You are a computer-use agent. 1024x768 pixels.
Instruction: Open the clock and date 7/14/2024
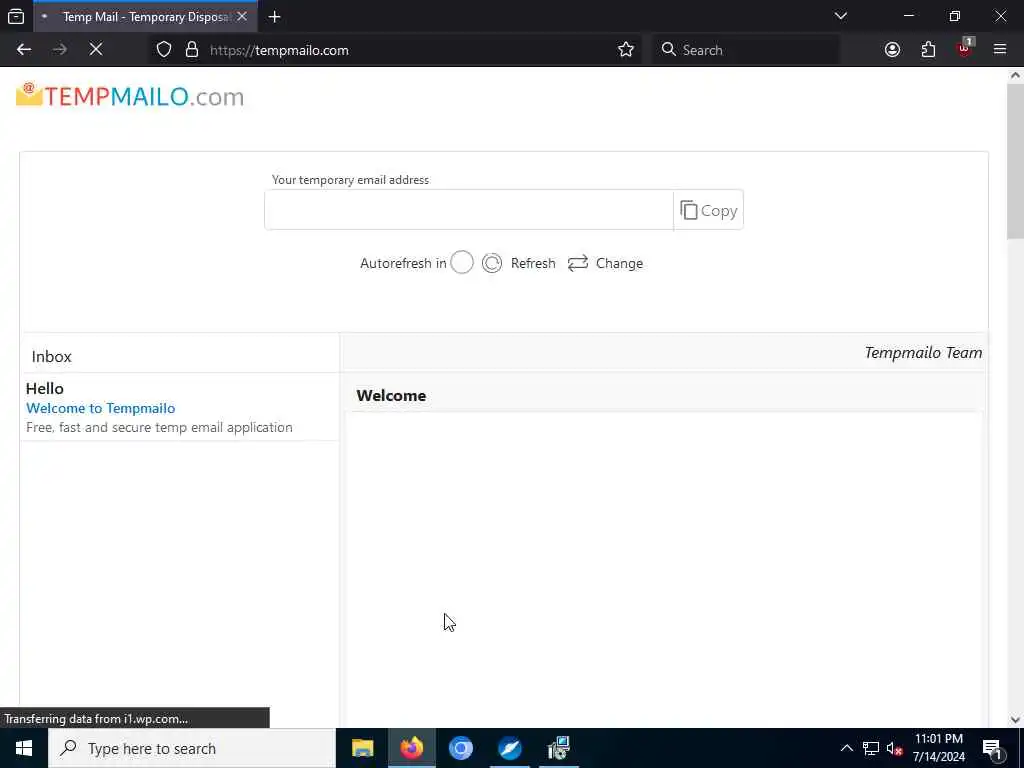[x=938, y=748]
